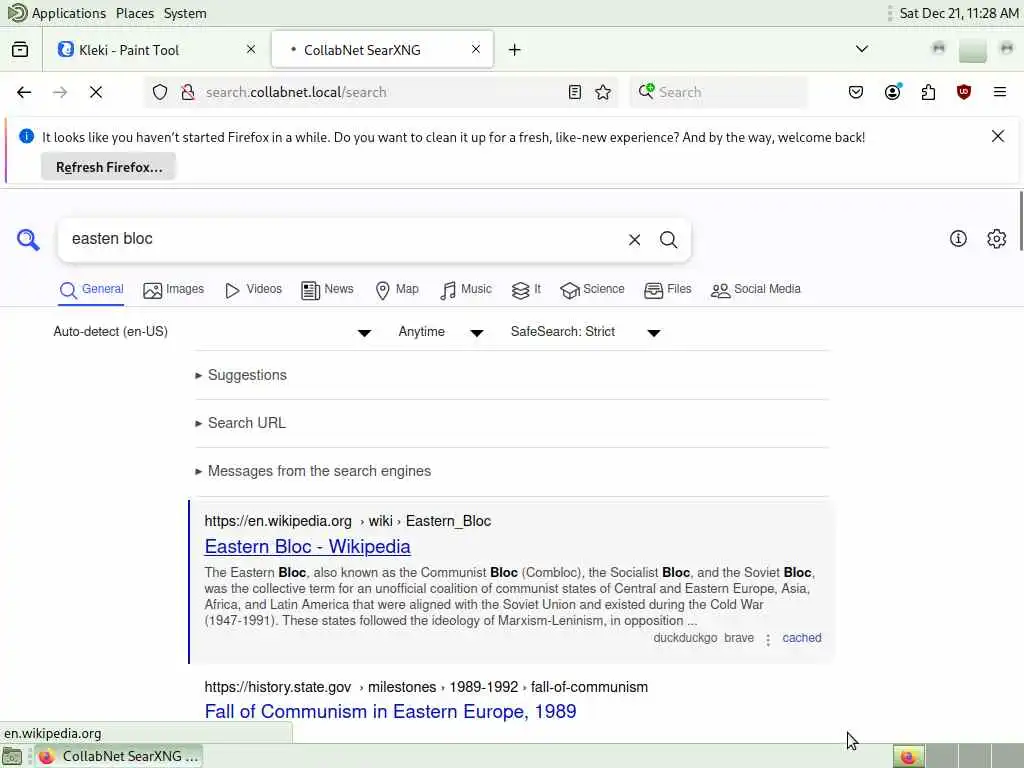Click the Firefox toolbar Search box
Screen dimensions: 1024x768
(x=718, y=92)
